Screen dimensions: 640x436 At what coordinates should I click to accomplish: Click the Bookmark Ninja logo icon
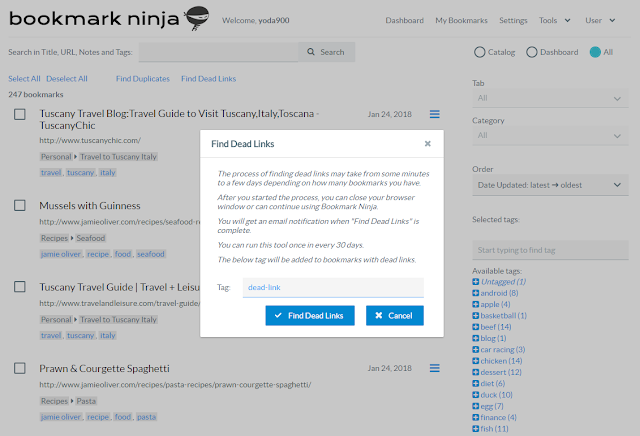pos(197,18)
